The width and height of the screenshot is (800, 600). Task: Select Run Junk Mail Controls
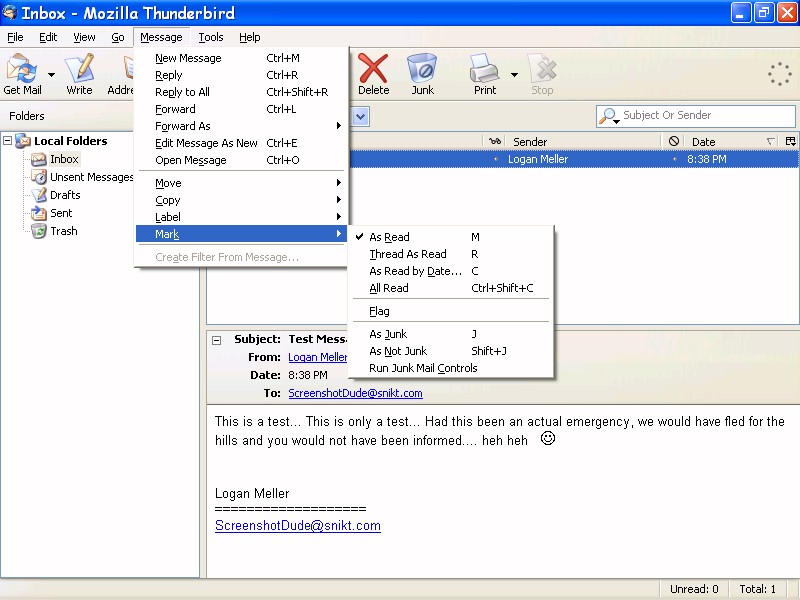(x=452, y=368)
